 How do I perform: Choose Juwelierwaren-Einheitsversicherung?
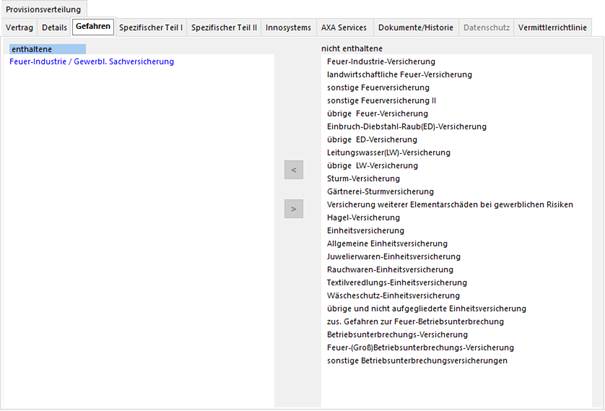[x=394, y=257]
